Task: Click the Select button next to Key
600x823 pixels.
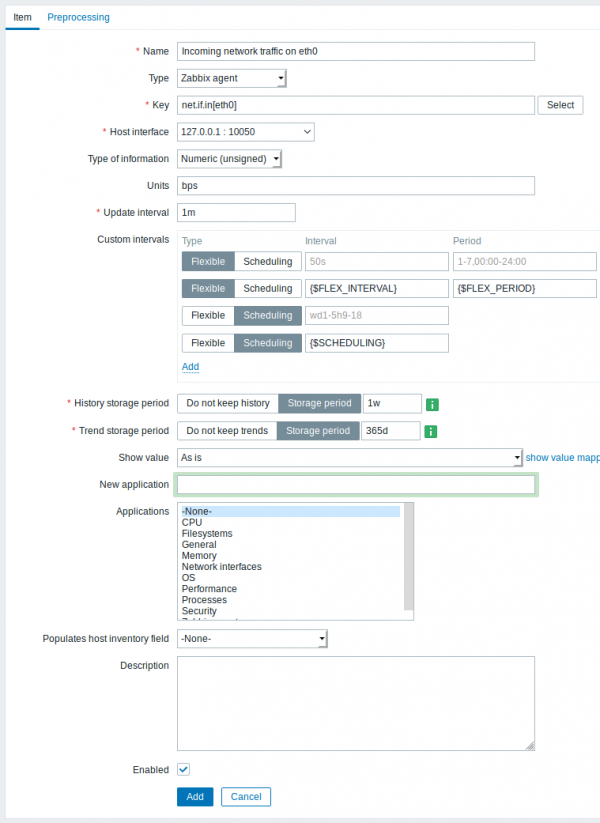Action: coord(560,105)
